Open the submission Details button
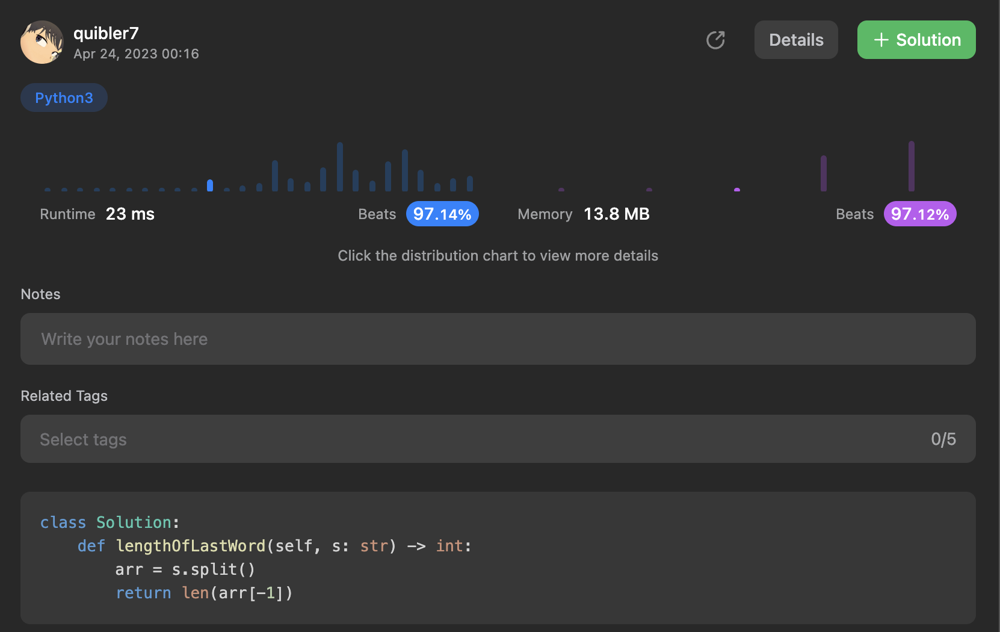 coord(796,40)
